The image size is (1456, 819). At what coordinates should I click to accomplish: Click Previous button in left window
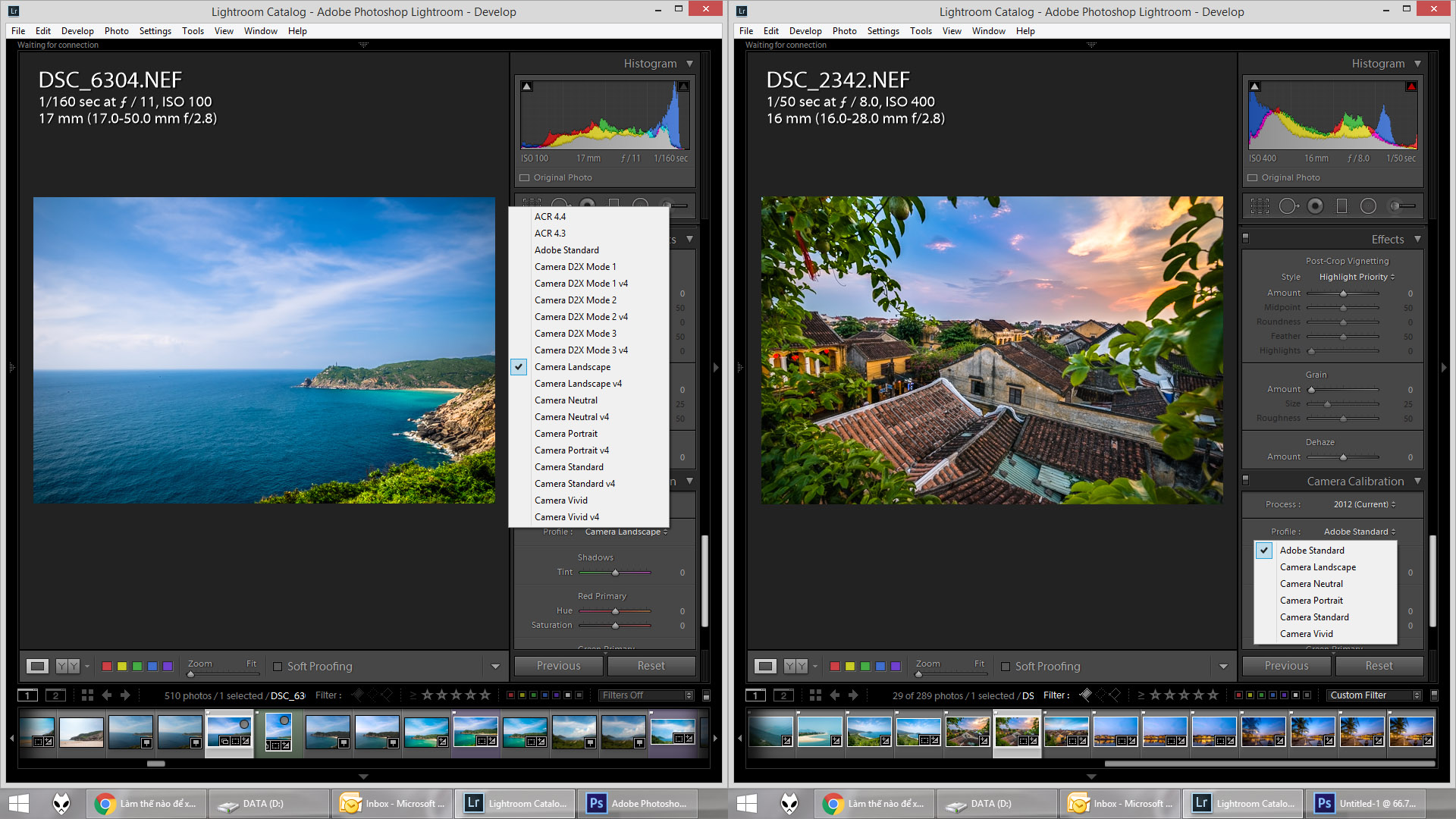[x=559, y=665]
